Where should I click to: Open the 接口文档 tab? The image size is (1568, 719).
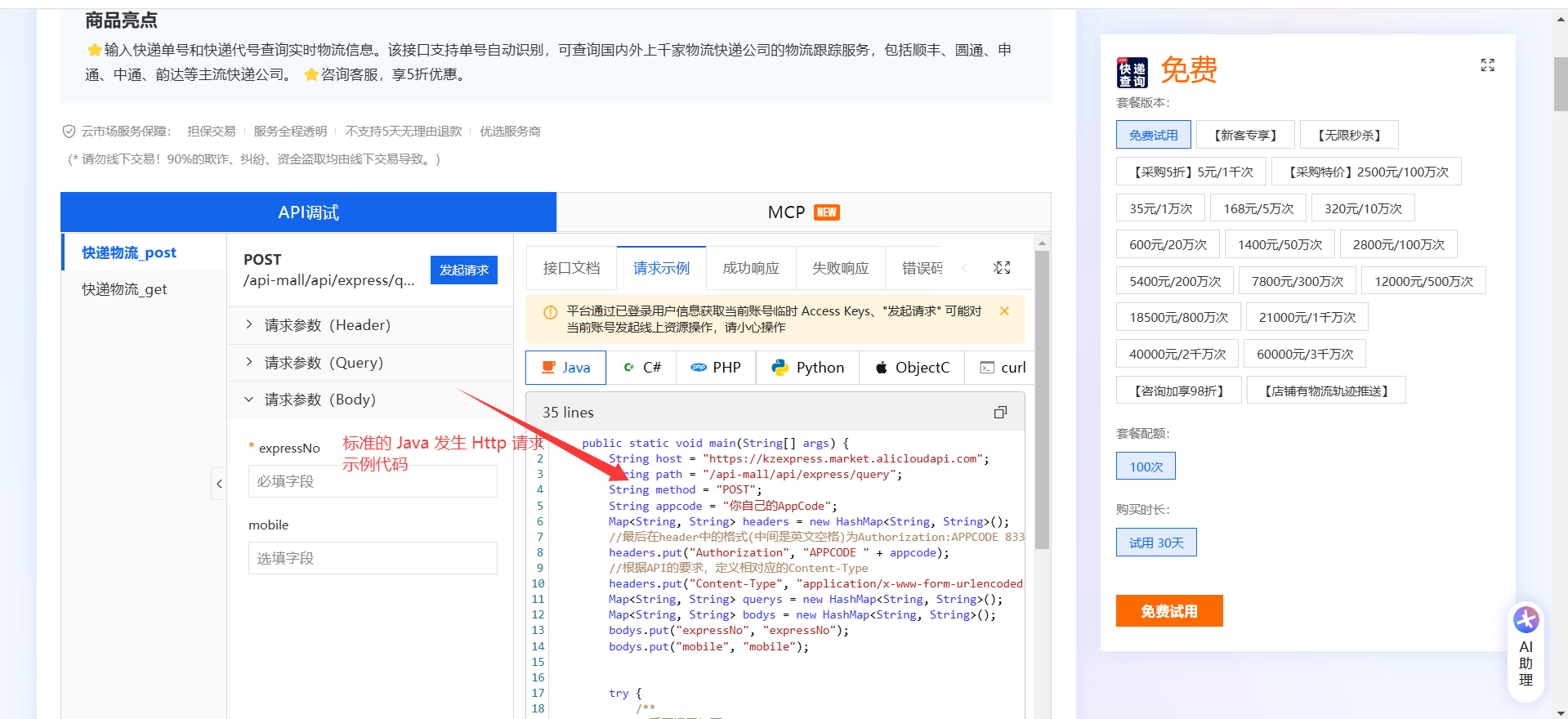point(571,268)
